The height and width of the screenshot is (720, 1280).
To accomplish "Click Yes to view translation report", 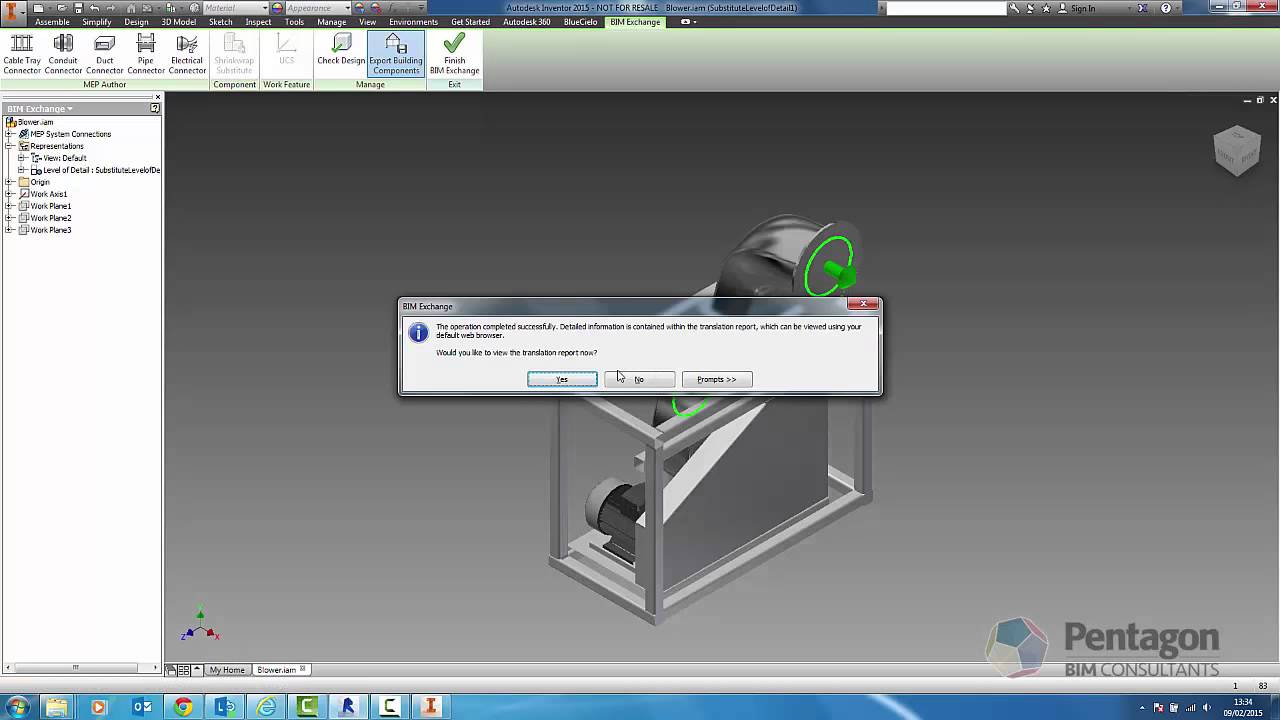I will (562, 379).
